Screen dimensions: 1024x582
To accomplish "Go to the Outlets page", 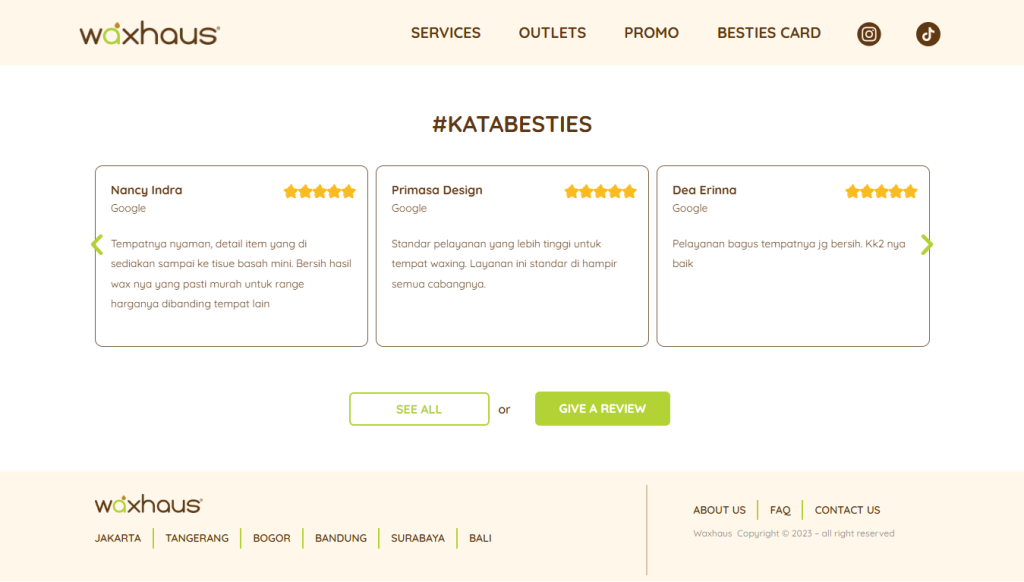I will coord(552,33).
